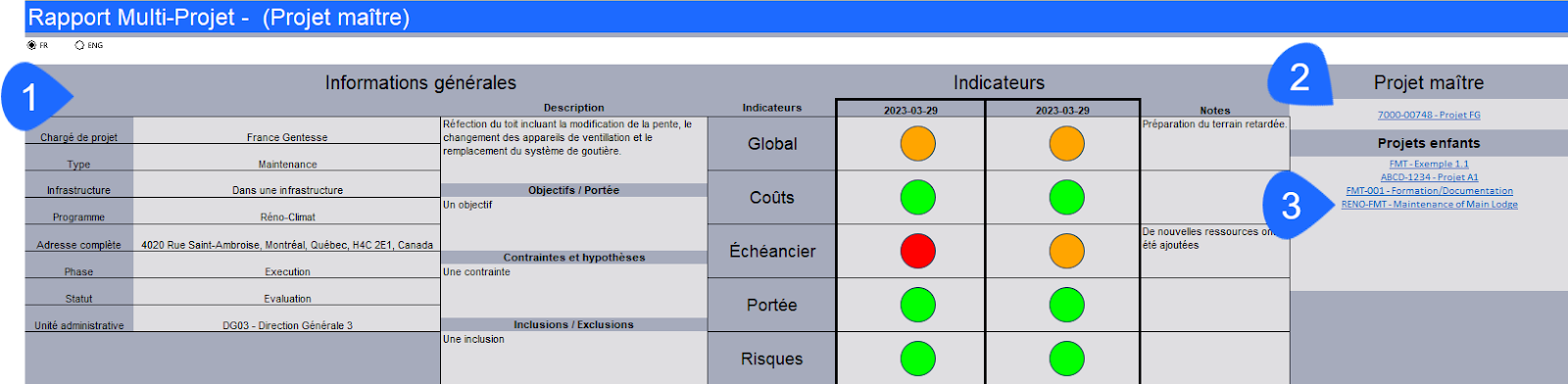1568x384 pixels.
Task: Open FMT-001 - Formation/Documentation project link
Action: tap(1429, 191)
